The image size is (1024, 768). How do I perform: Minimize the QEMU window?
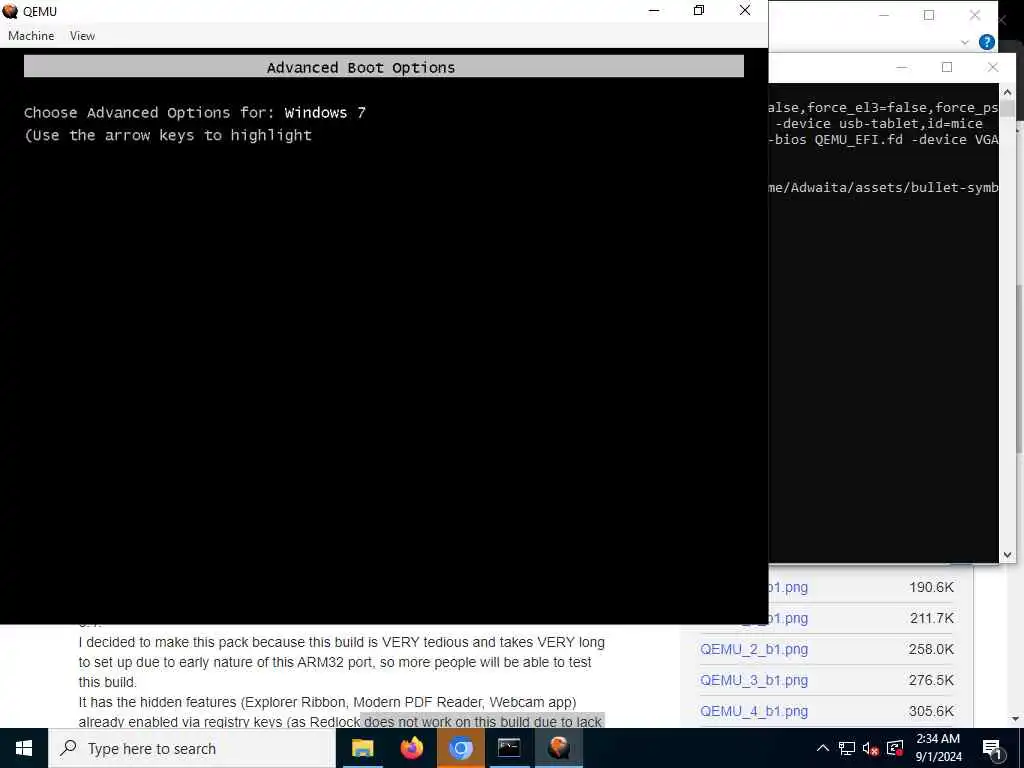654,10
